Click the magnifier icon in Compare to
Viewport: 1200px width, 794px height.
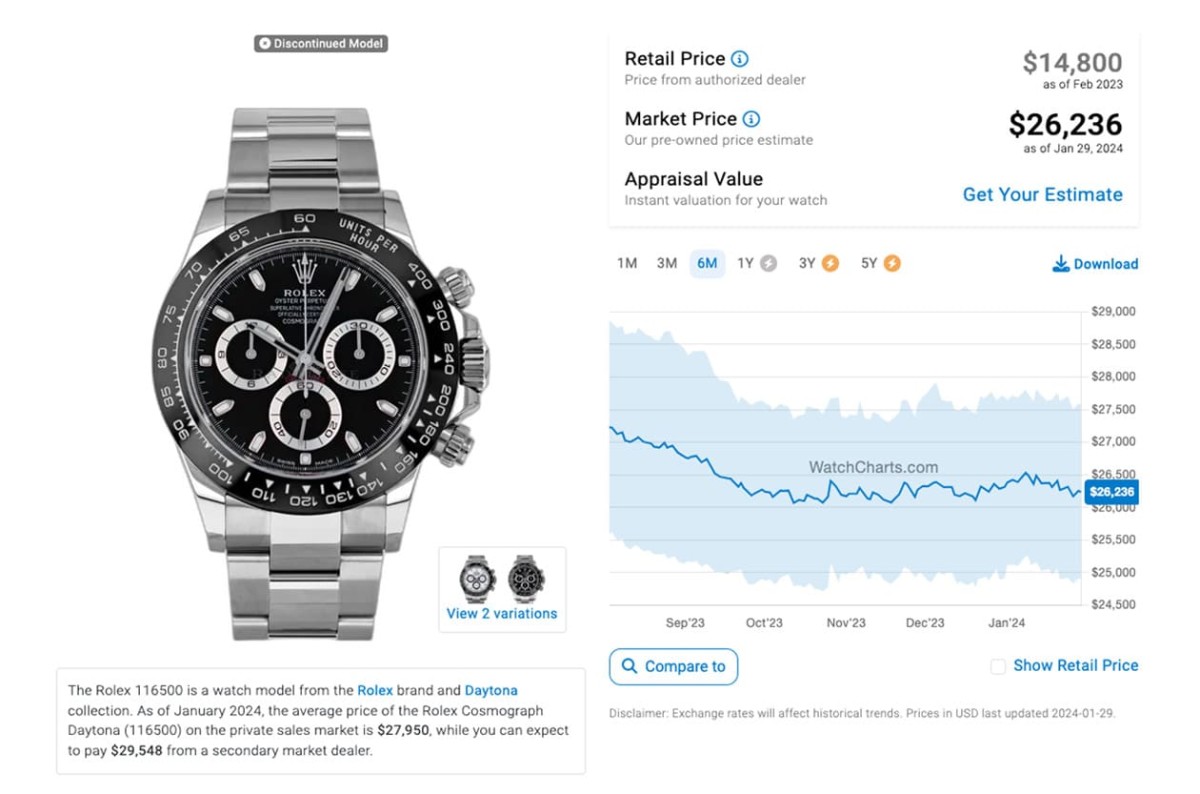(x=629, y=666)
